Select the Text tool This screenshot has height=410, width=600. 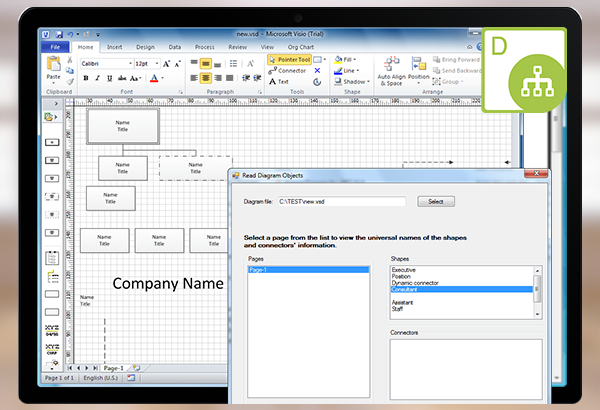click(279, 82)
